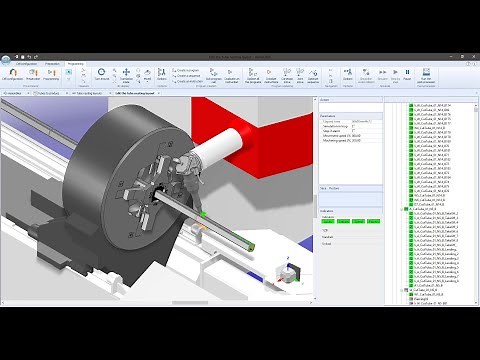Image resolution: width=480 pixels, height=360 pixels.
Task: Activate the Turn around view tool
Action: pyautogui.click(x=102, y=75)
